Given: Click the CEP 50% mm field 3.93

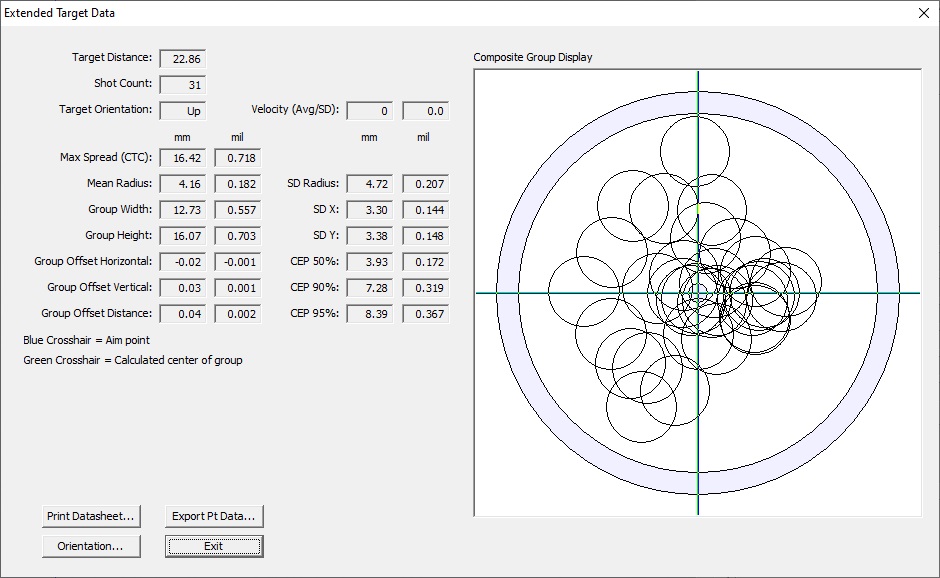Looking at the screenshot, I should (x=369, y=262).
